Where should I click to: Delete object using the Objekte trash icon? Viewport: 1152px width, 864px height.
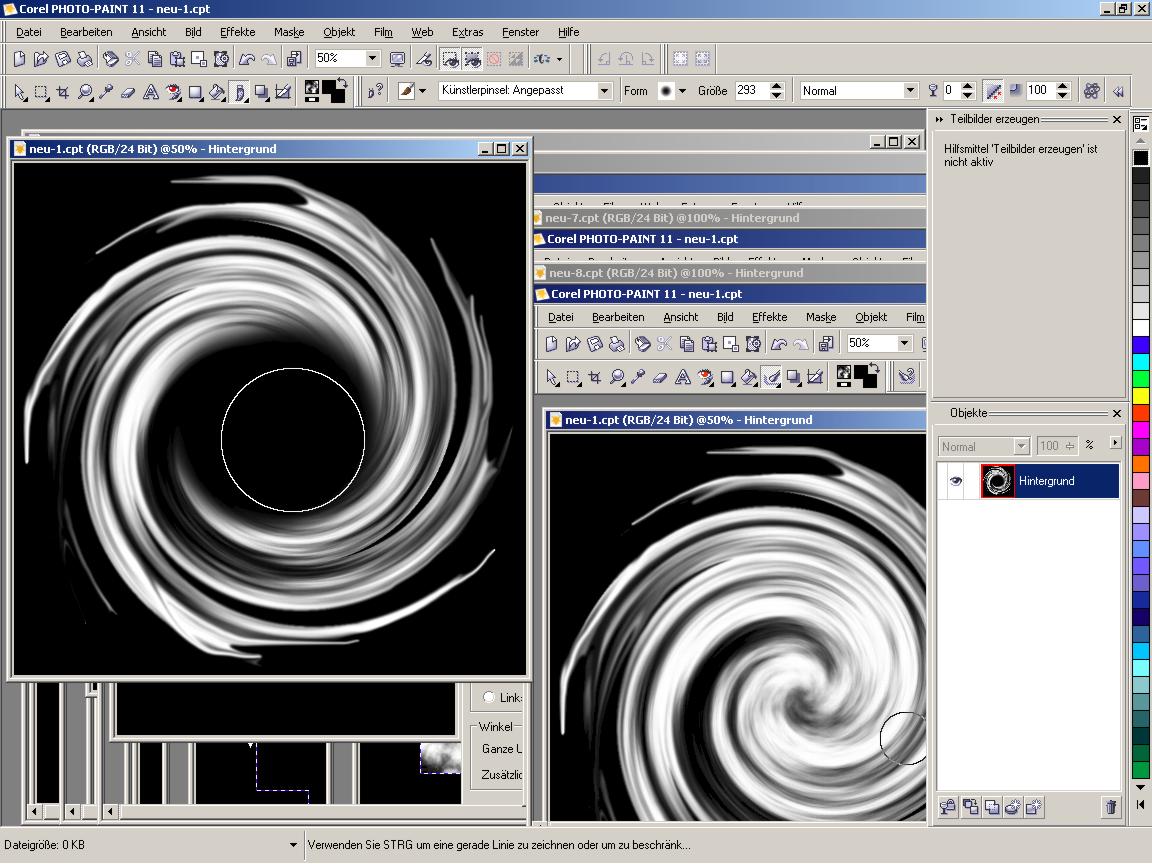click(1110, 807)
